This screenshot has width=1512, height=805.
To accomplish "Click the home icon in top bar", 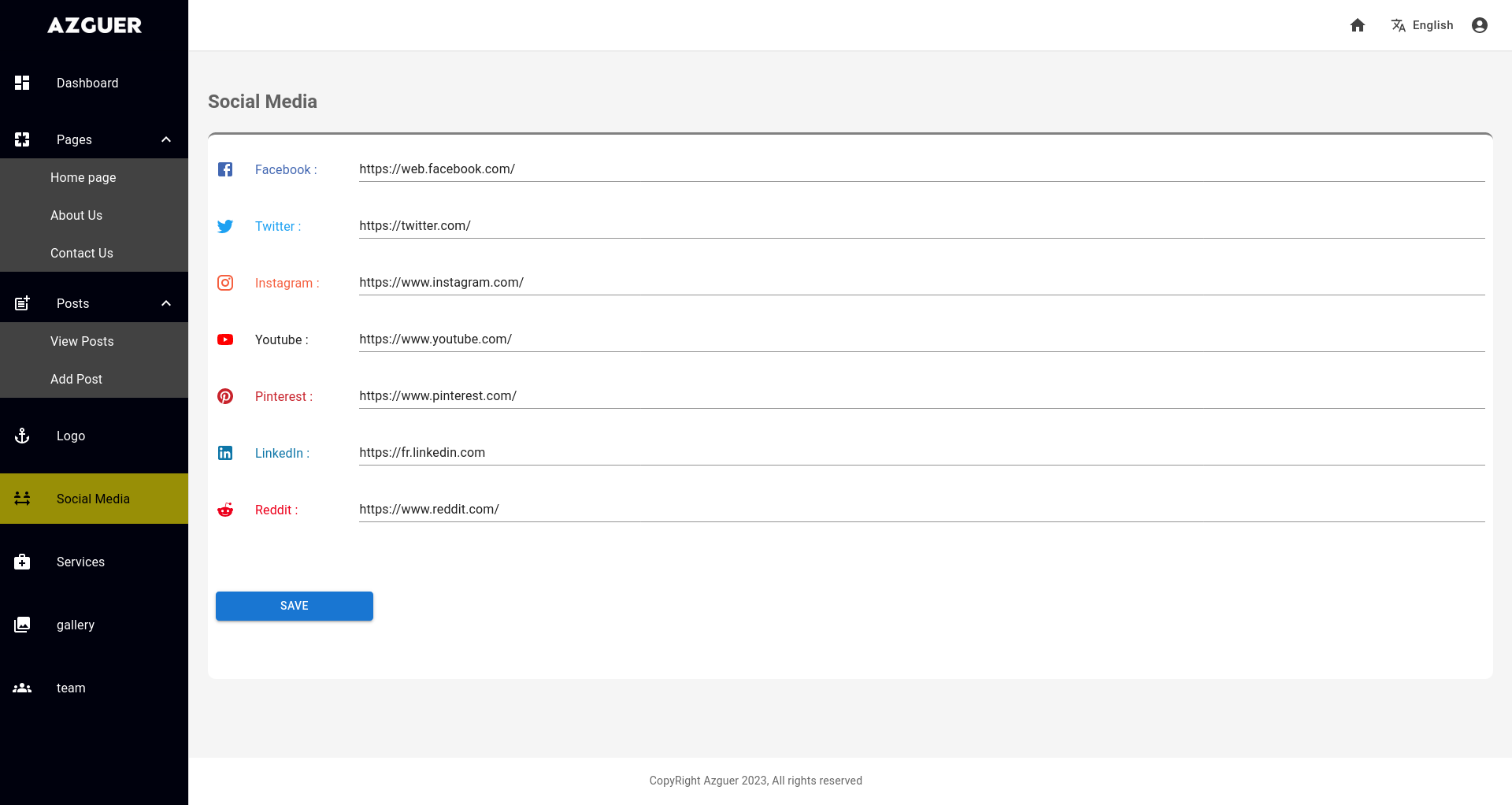I will coord(1358,25).
